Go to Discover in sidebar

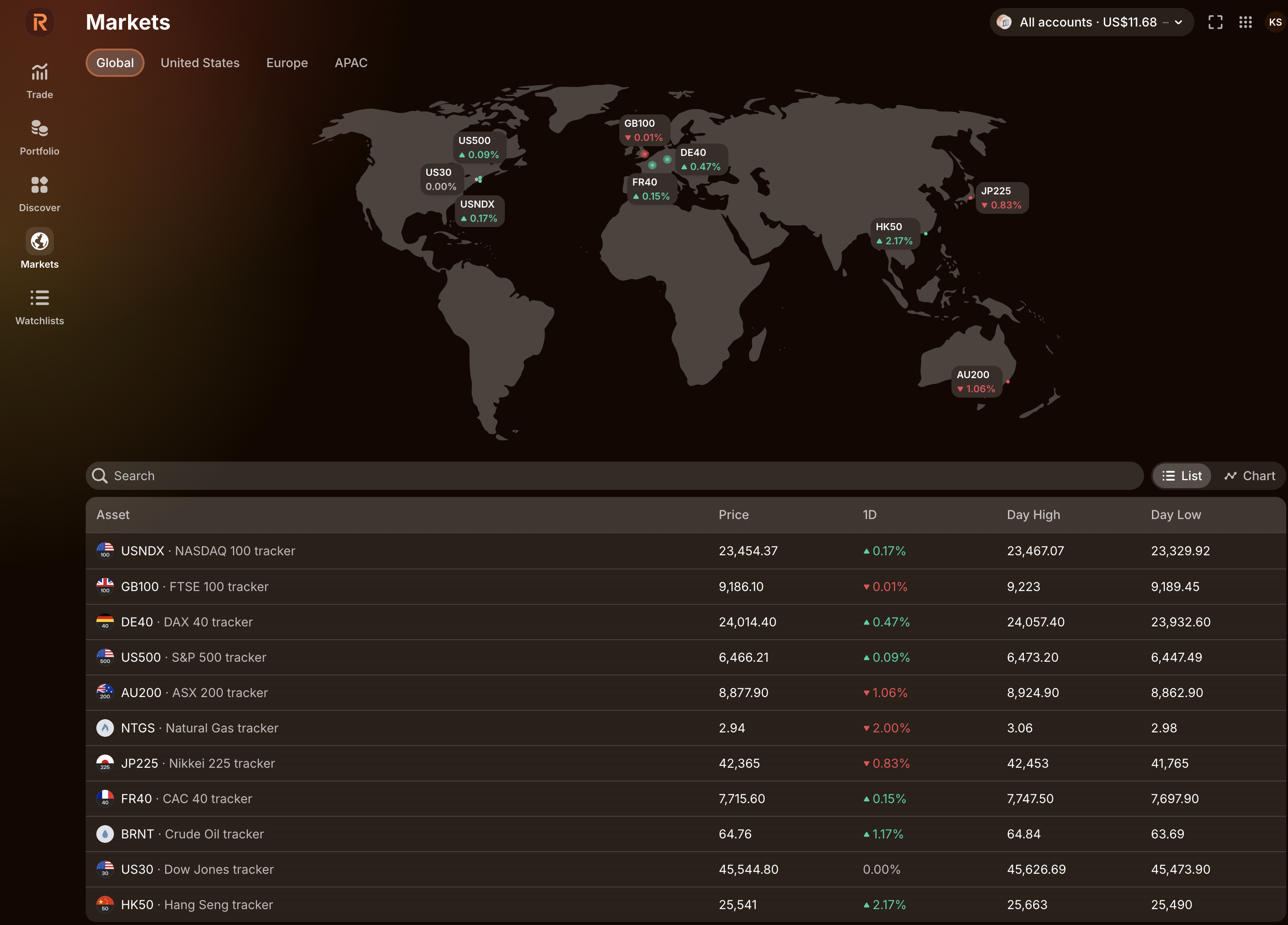pyautogui.click(x=39, y=193)
